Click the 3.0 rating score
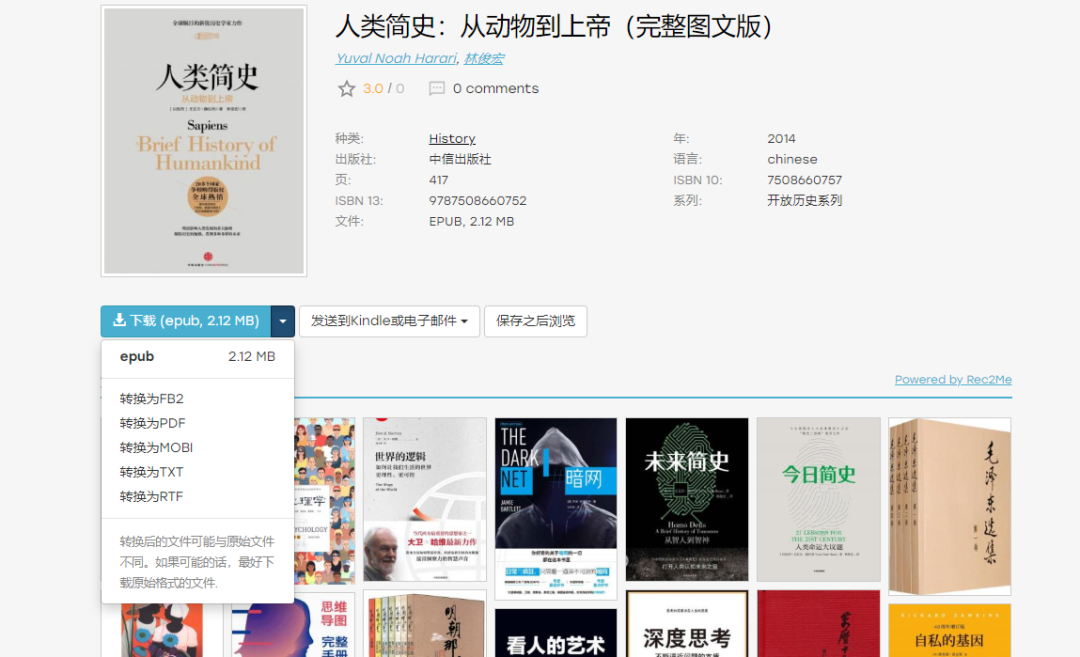The width and height of the screenshot is (1080, 657). 373,89
